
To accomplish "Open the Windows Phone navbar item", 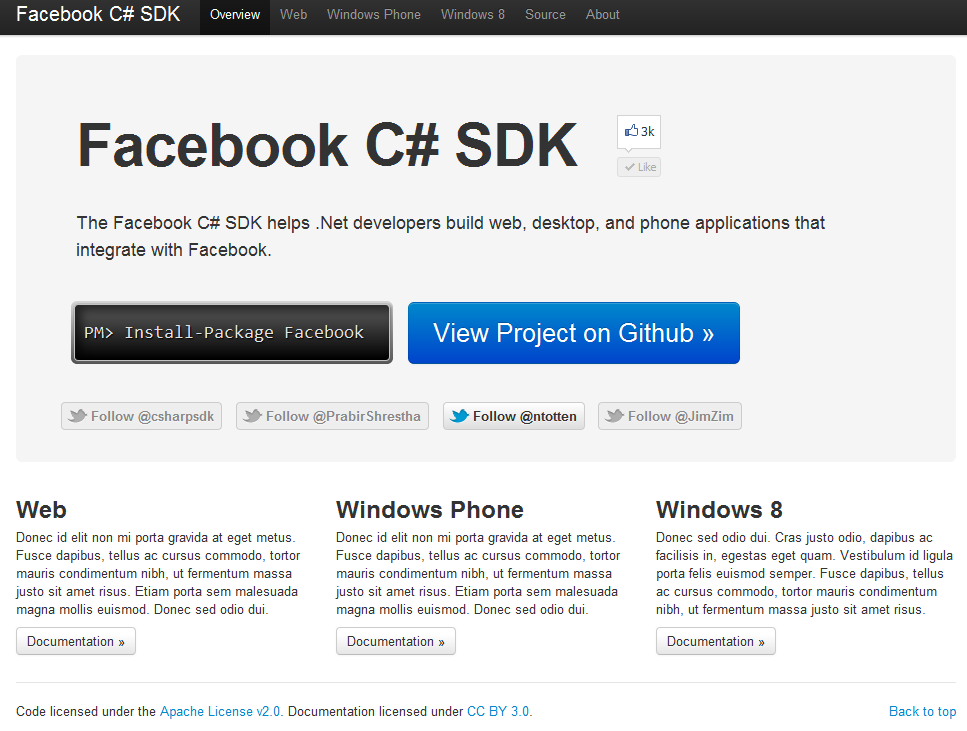I will pyautogui.click(x=374, y=15).
